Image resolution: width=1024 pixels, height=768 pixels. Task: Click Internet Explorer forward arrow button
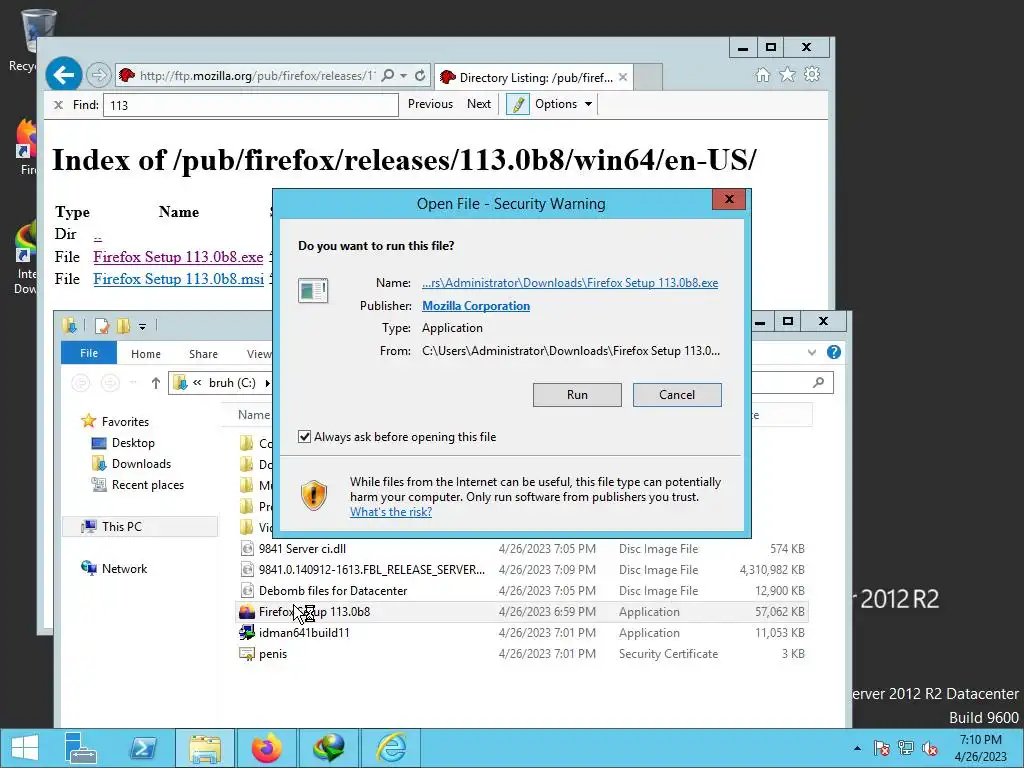98,75
